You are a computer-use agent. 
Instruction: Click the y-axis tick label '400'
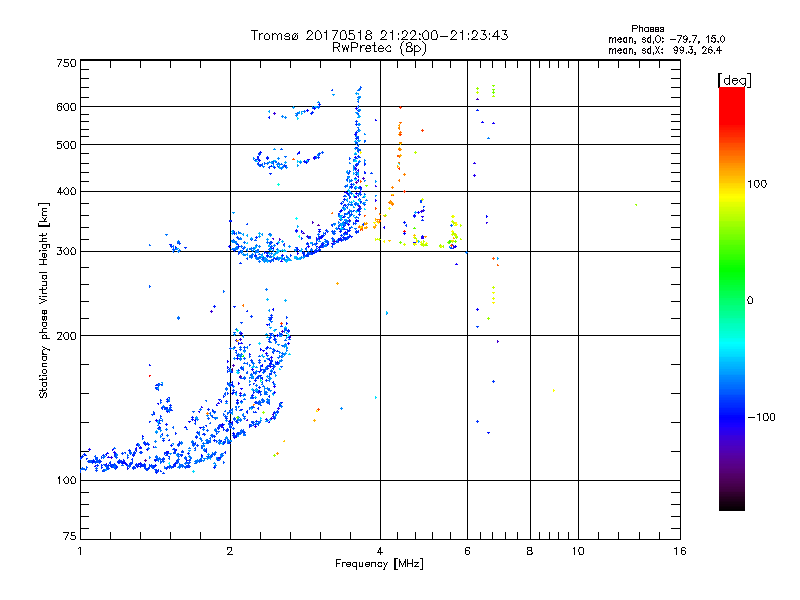(66, 192)
